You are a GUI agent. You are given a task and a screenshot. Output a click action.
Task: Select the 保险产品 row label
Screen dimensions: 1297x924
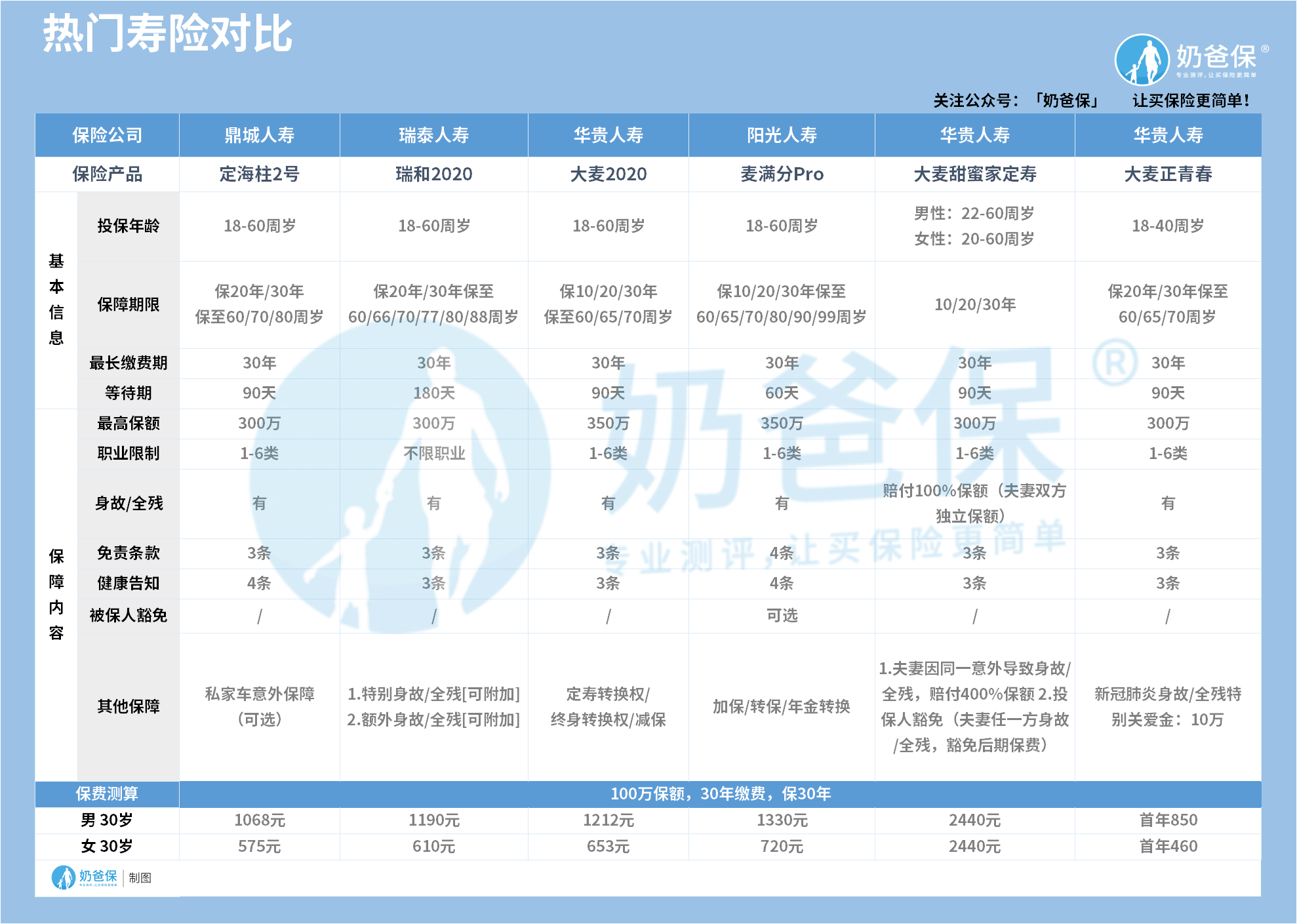pos(107,174)
